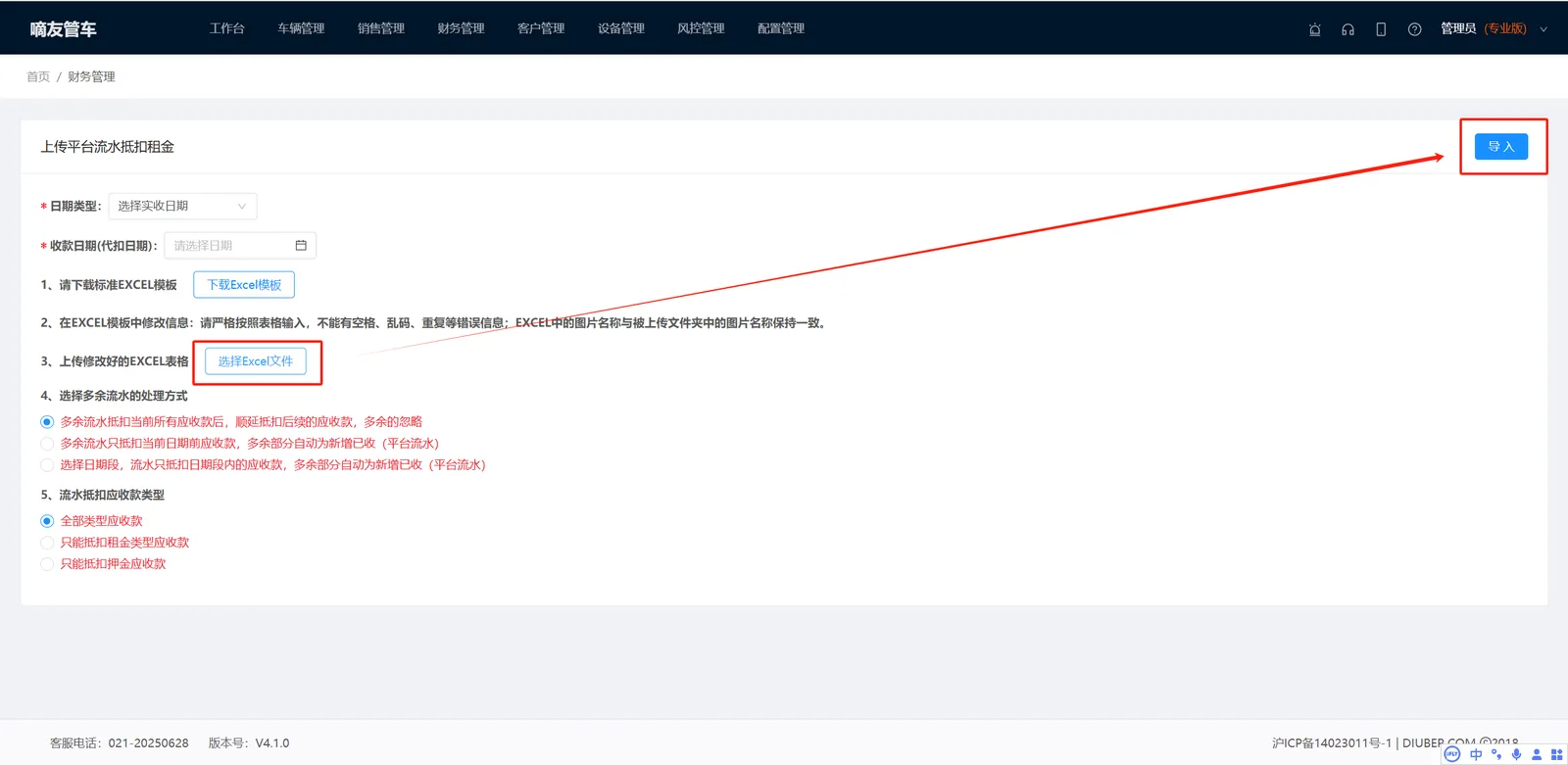Switch input language with 中 icon

[1476, 754]
